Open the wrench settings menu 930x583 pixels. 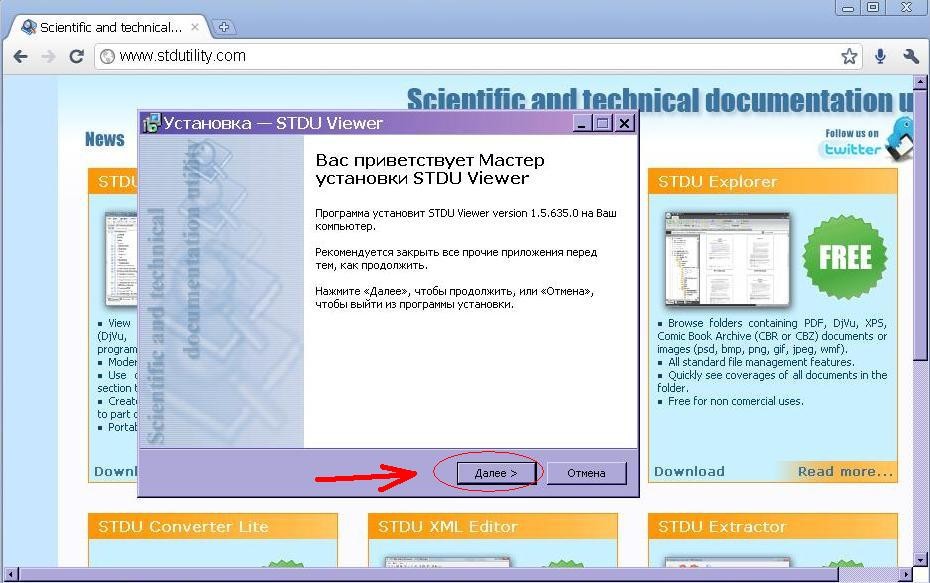point(910,56)
